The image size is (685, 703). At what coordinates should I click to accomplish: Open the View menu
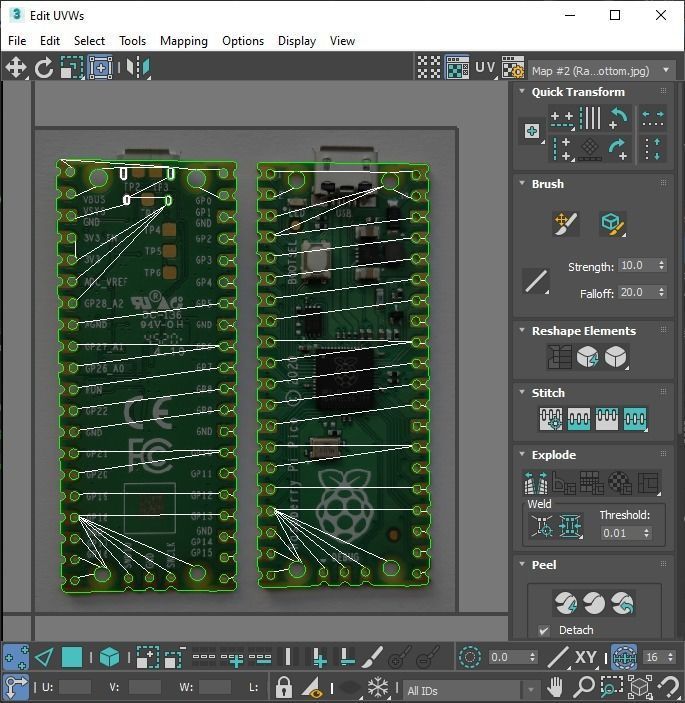point(342,41)
